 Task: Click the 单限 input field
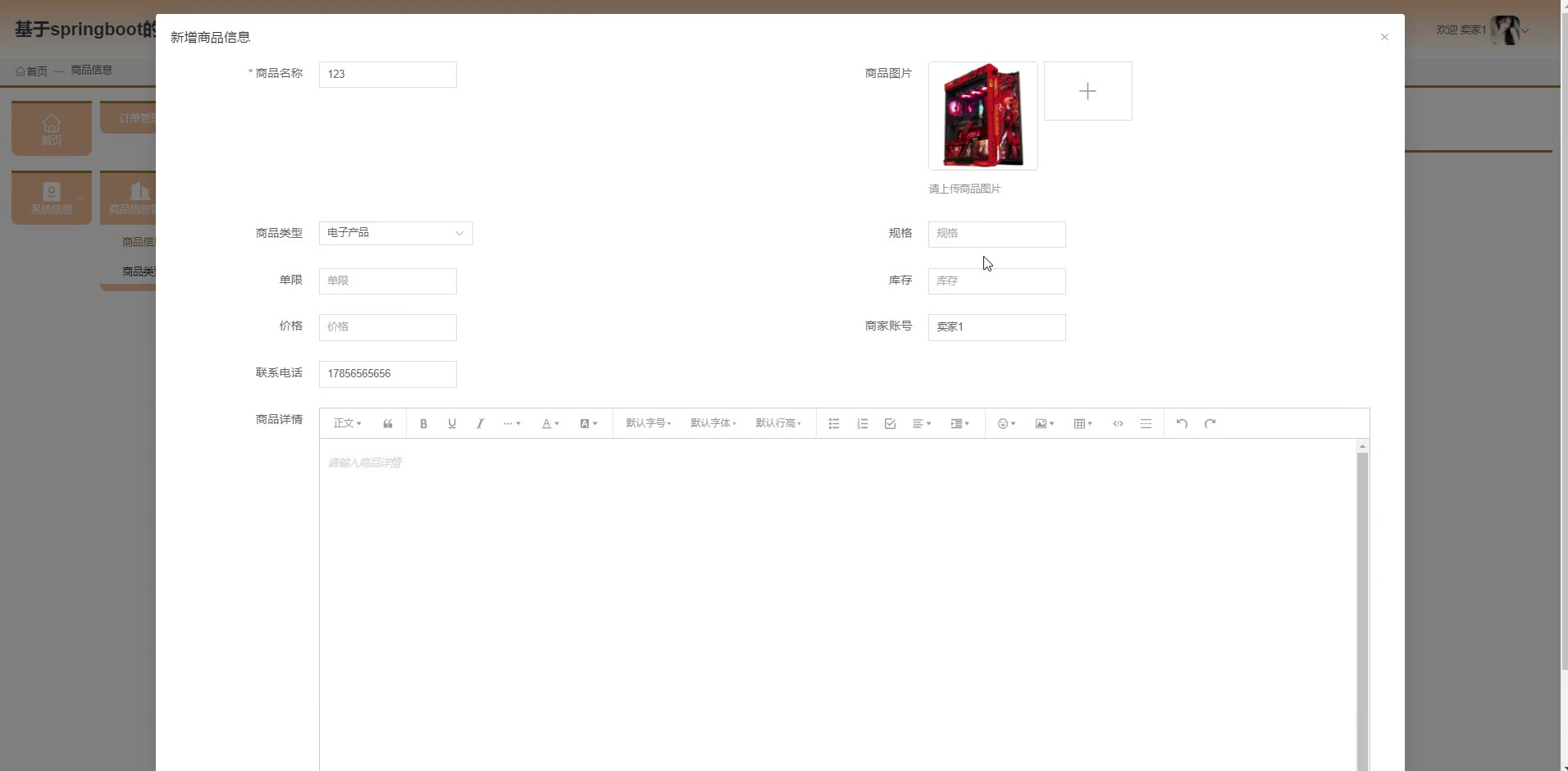click(x=388, y=281)
